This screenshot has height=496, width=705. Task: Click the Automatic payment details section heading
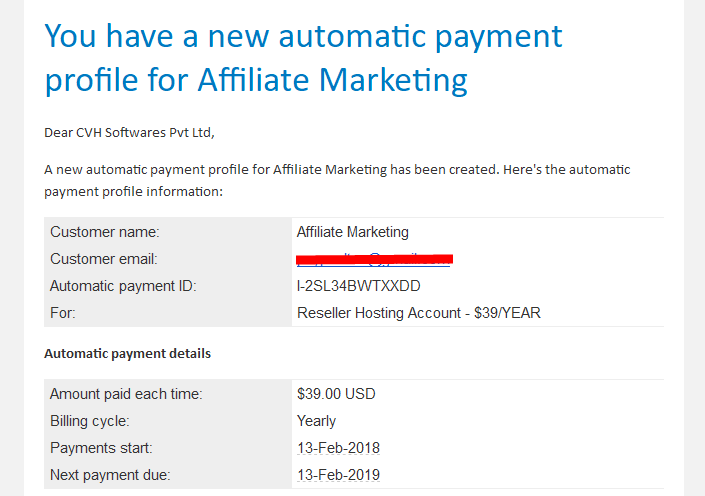pos(127,353)
